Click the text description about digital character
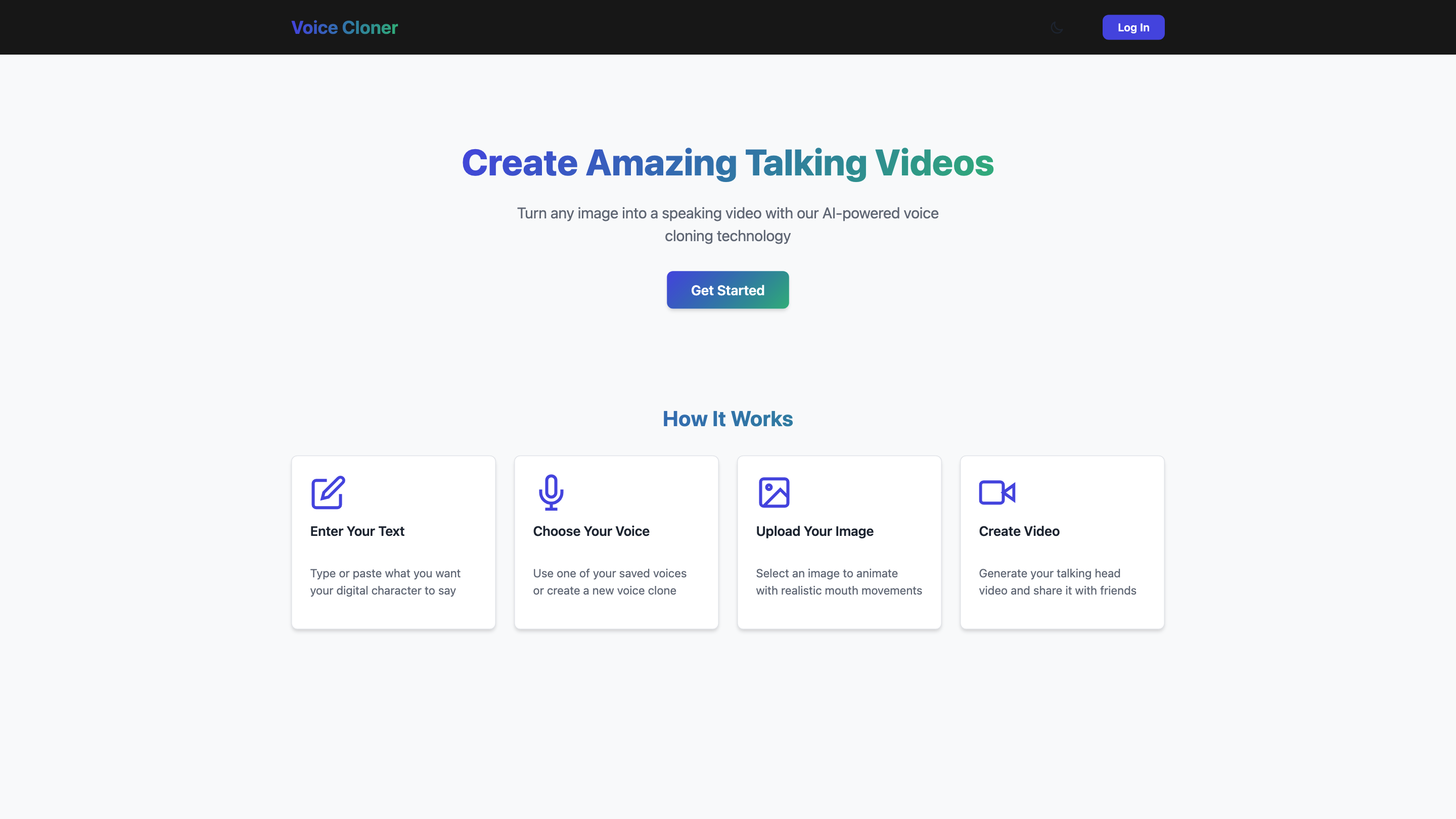This screenshot has width=1456, height=819. [385, 581]
